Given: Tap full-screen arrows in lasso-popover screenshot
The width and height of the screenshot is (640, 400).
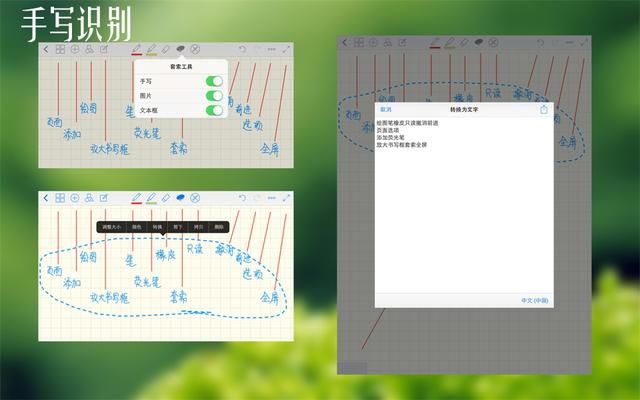Looking at the screenshot, I should coord(286,49).
